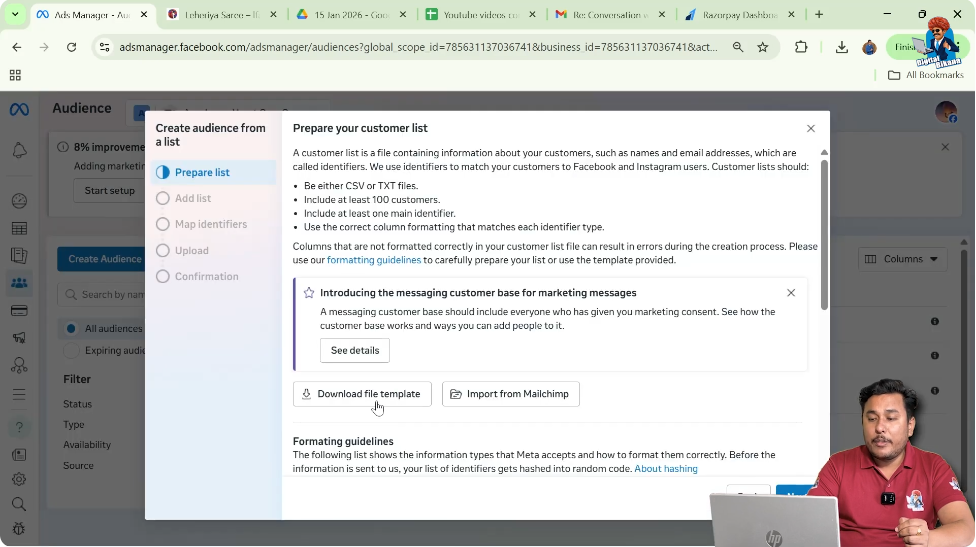Open Chrome apps grid icon

click(x=16, y=75)
